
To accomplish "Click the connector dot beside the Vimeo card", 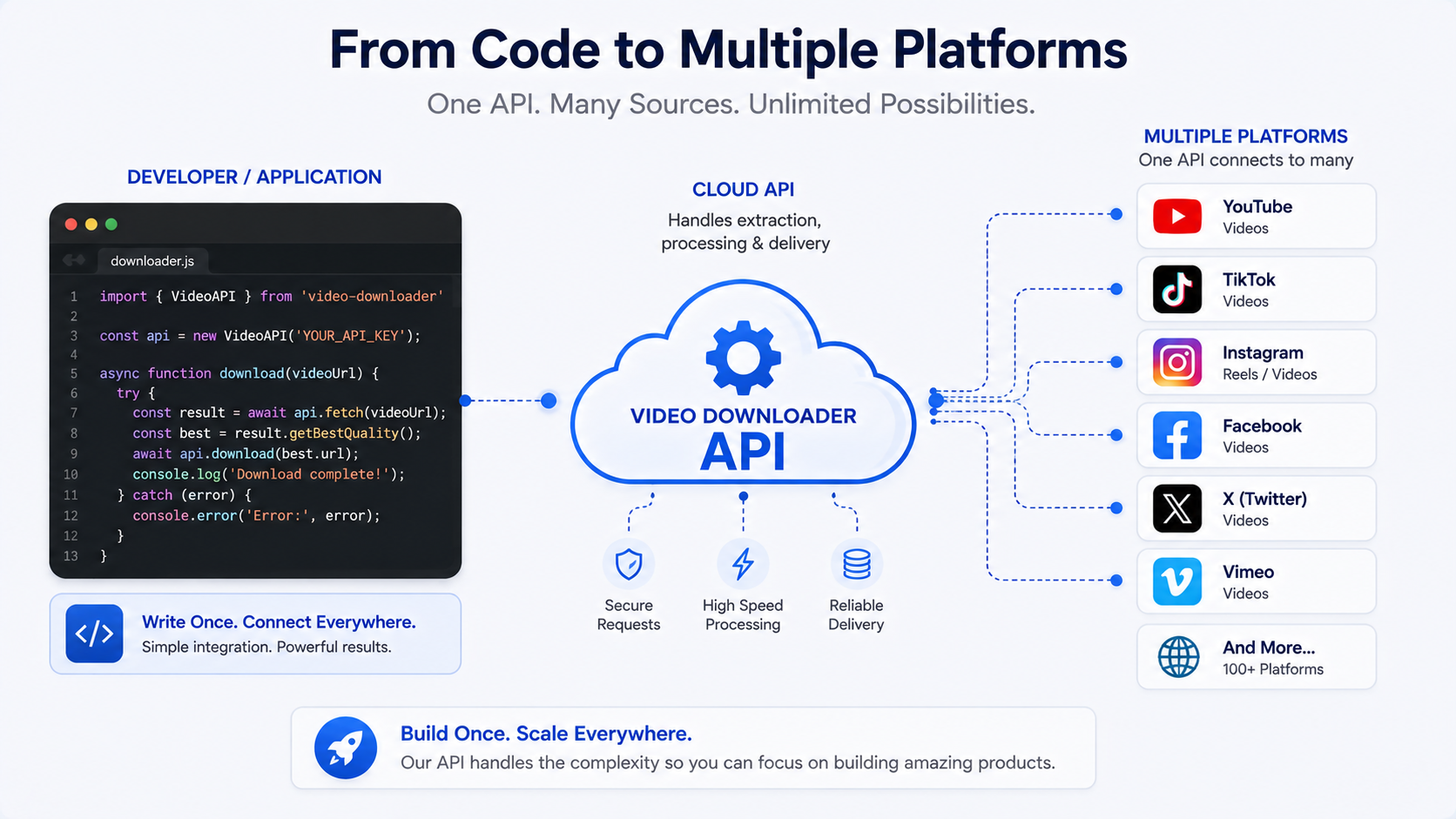I will [x=1116, y=580].
